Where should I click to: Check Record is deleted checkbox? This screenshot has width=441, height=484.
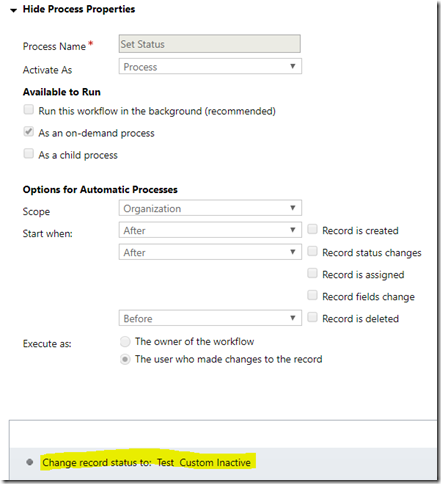click(x=312, y=317)
